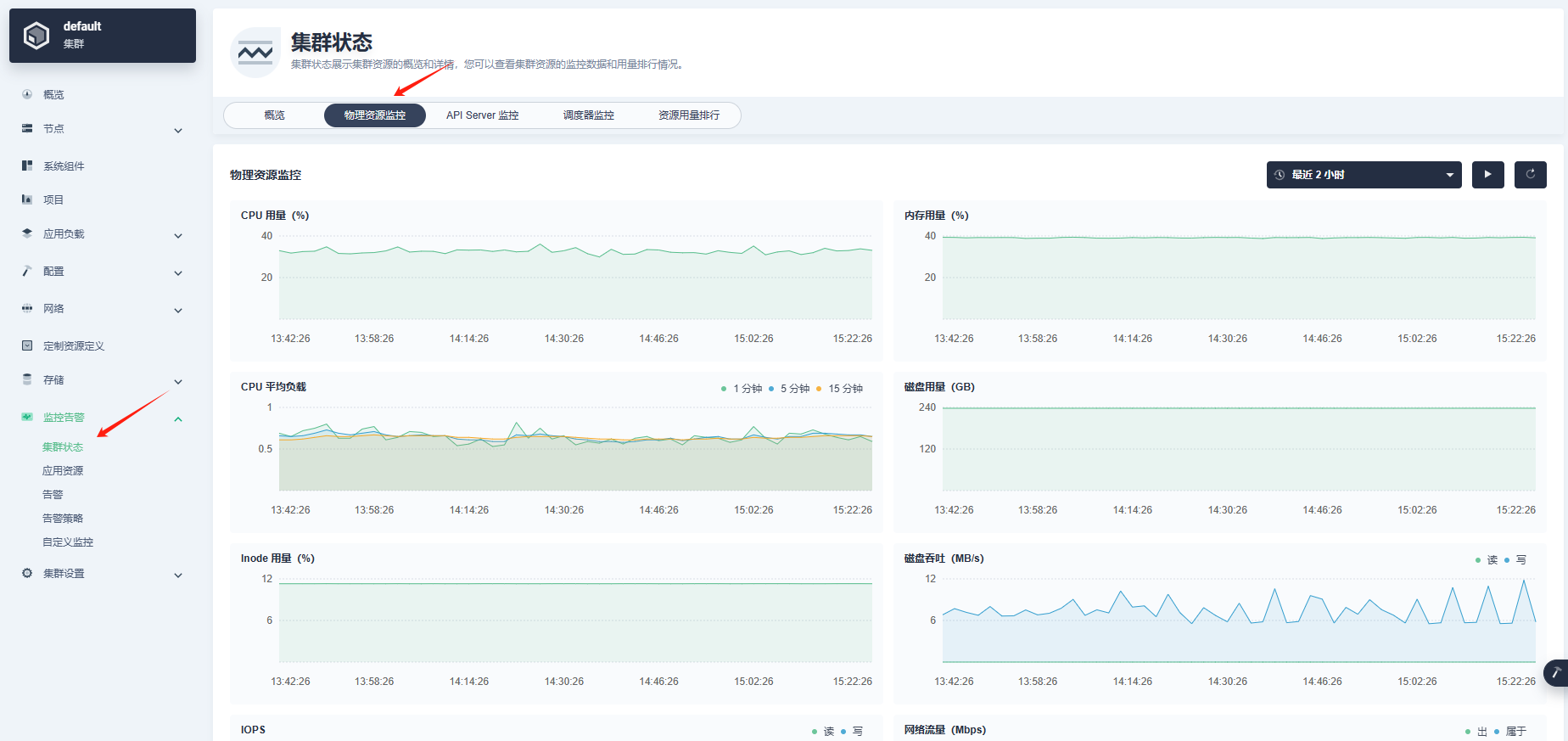Open 自定义监控 in the sidebar
Image resolution: width=1568 pixels, height=741 pixels.
click(68, 542)
